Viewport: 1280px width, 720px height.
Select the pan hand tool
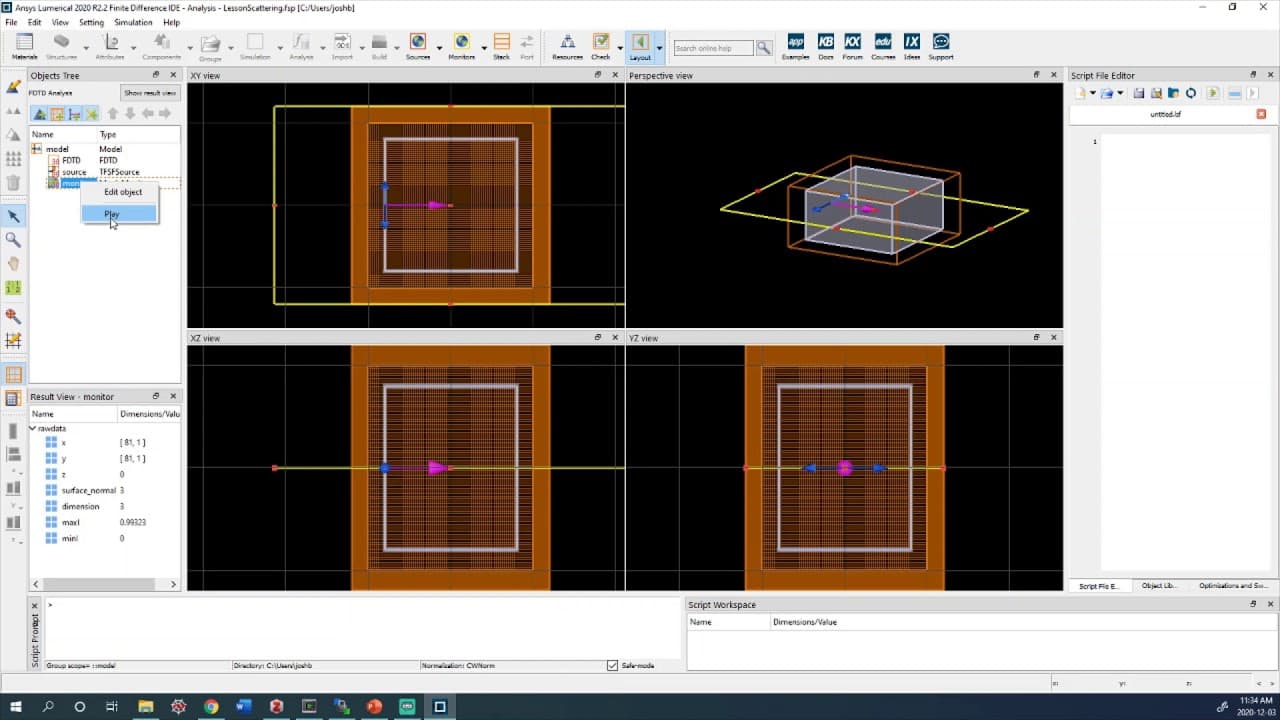point(13,264)
